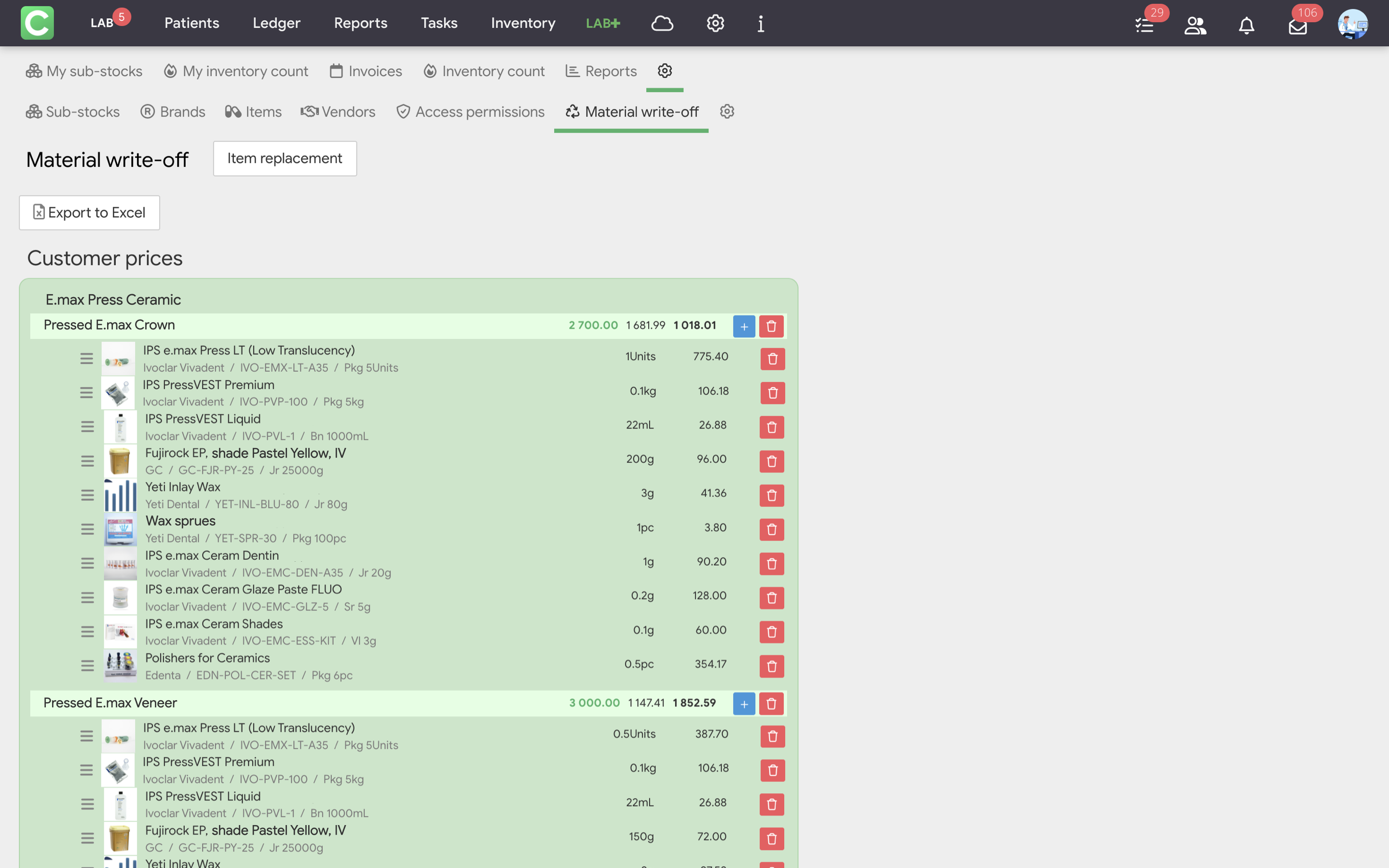The image size is (1389, 868).
Task: Click the Polishers for Ceramics thumbnail
Action: coord(120,666)
